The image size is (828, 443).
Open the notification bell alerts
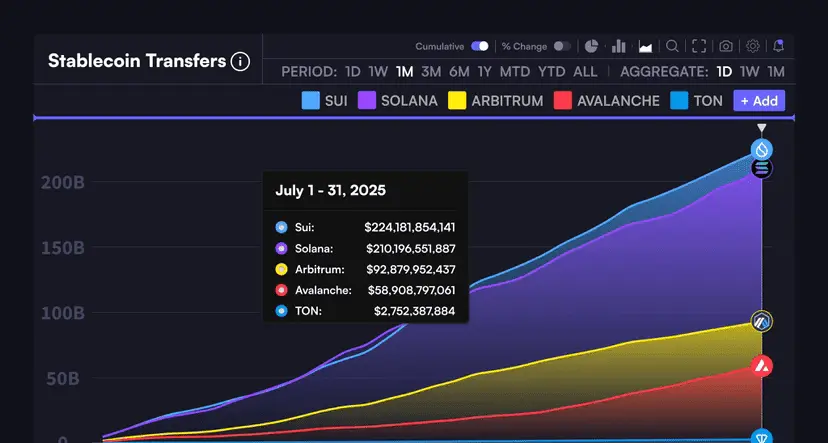[x=778, y=46]
